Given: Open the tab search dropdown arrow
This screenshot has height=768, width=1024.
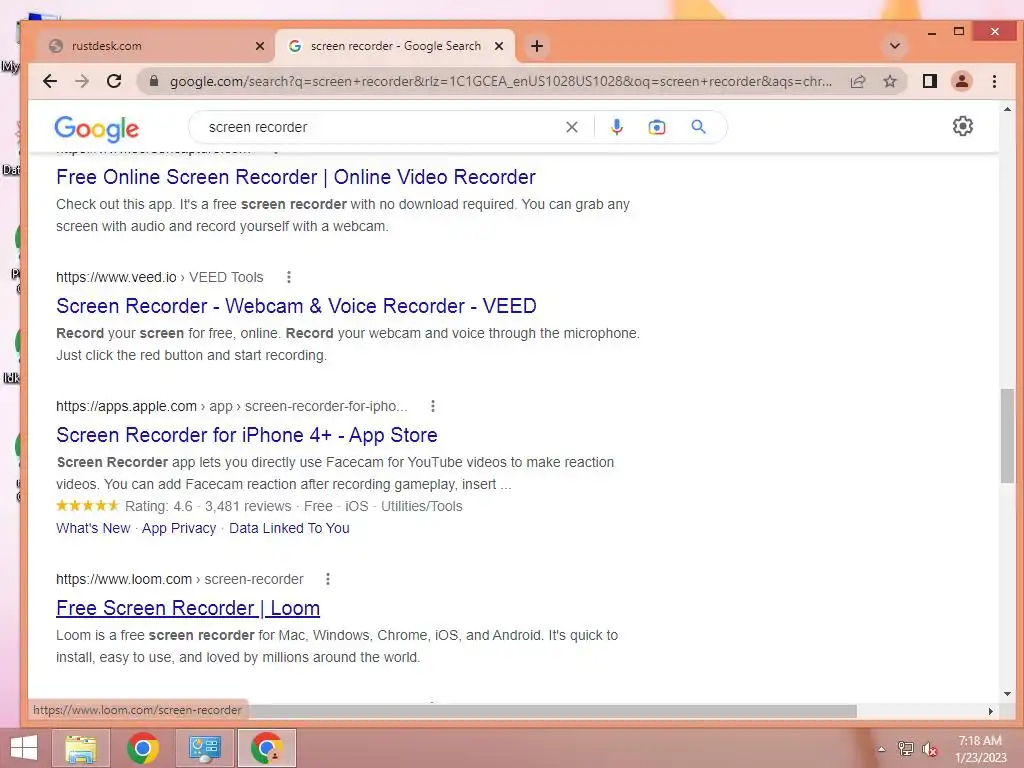Looking at the screenshot, I should tap(895, 46).
